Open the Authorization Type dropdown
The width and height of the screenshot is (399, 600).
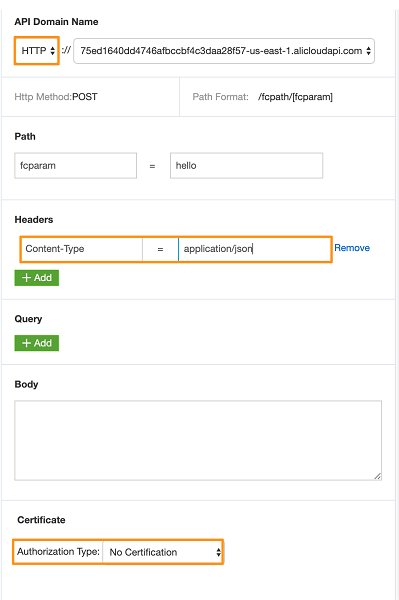click(x=162, y=552)
